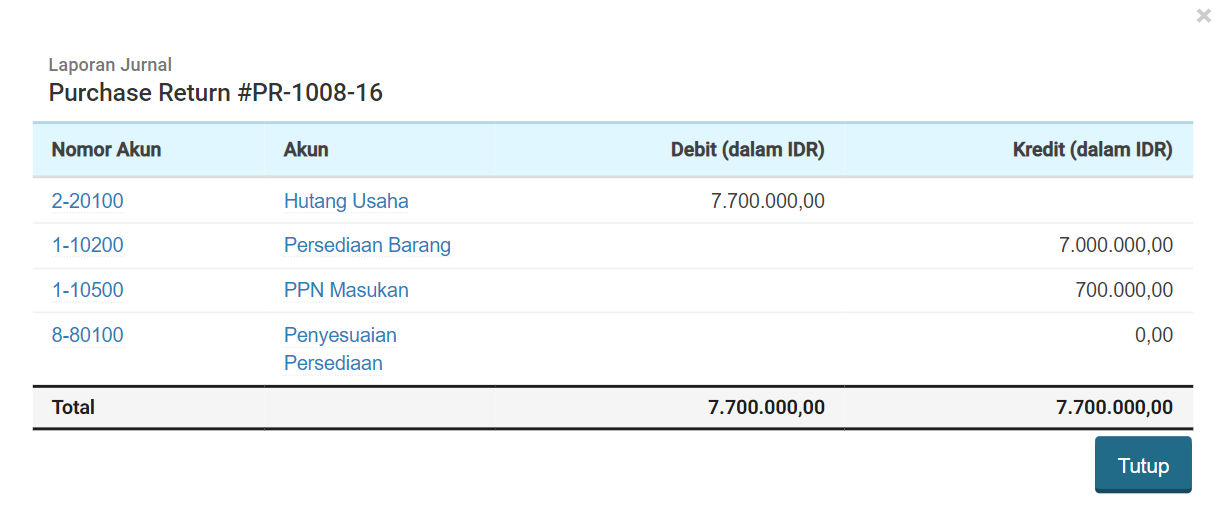This screenshot has width=1221, height=506.
Task: Click the Nomor Akun column header
Action: point(106,150)
